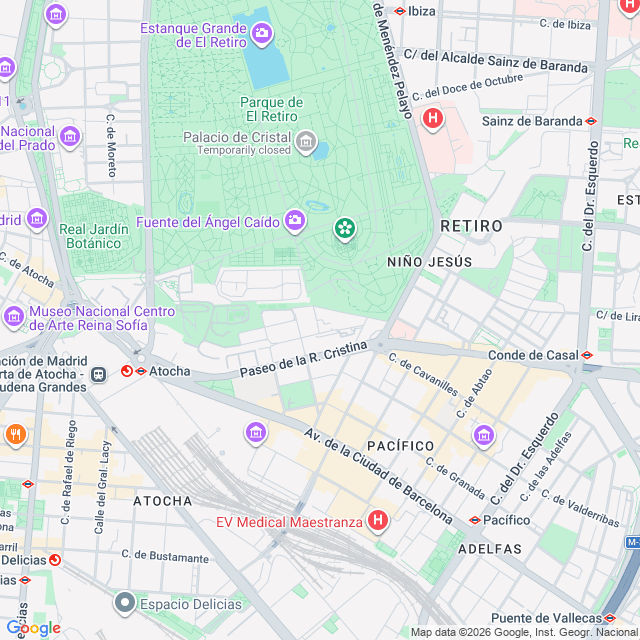Click the hospital marker near Sainz de Baranda
640x640 pixels.
[433, 119]
